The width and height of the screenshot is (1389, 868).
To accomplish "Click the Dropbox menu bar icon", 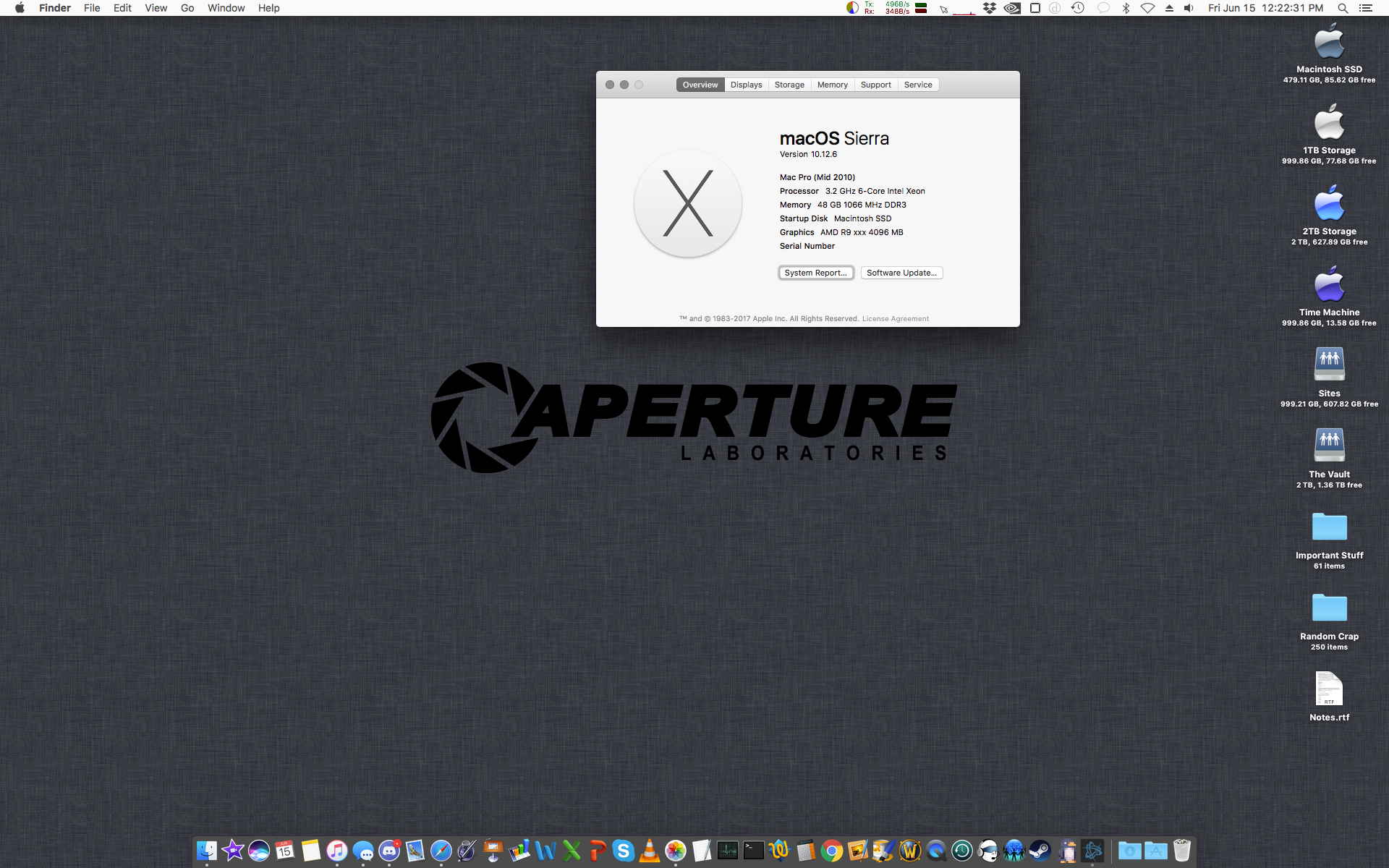I will point(990,8).
